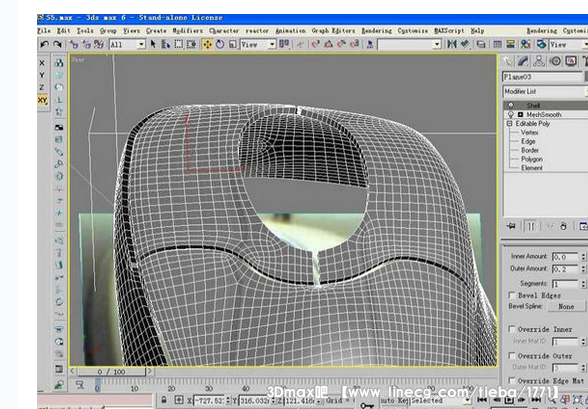Open the render View dropdown at right

coord(568,44)
